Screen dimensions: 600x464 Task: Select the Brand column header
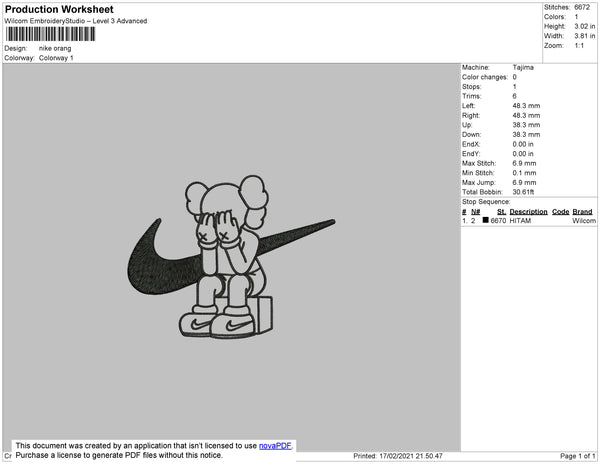(x=582, y=212)
